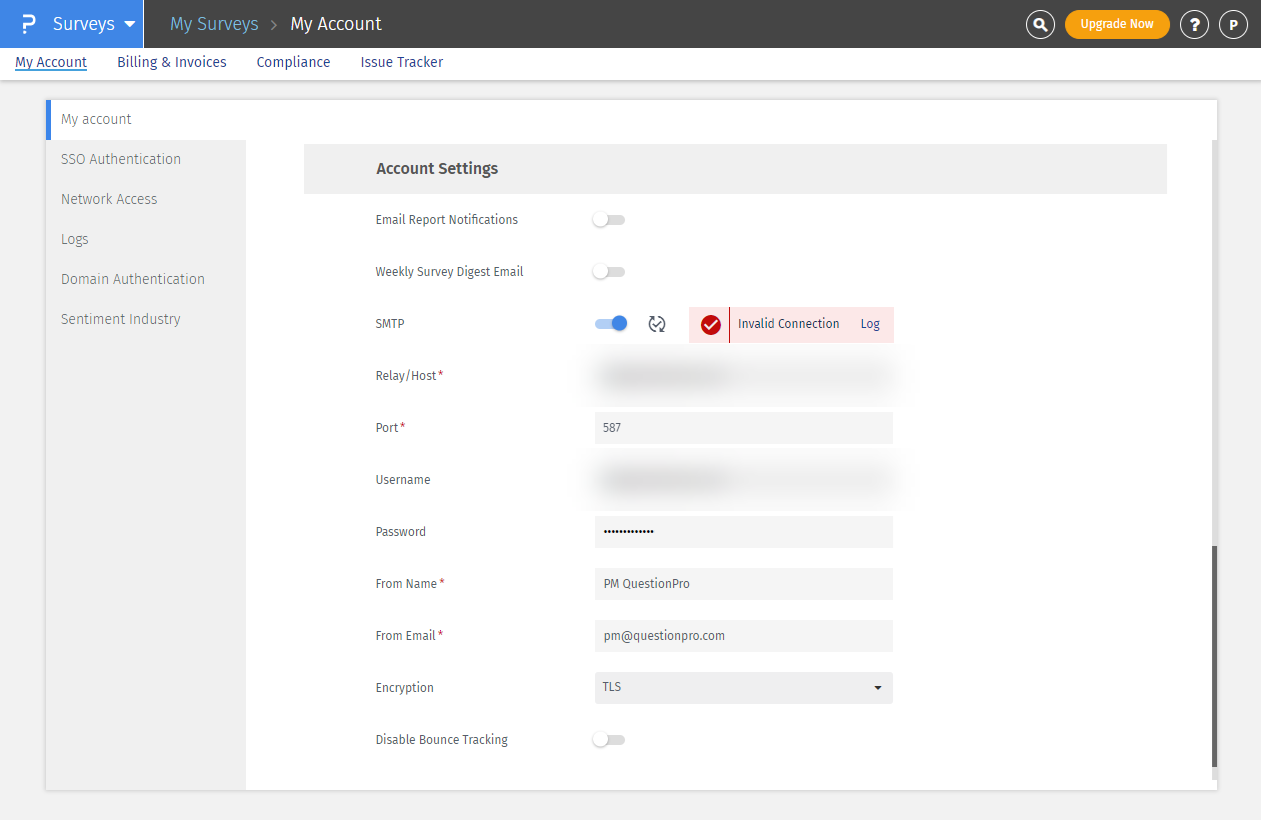
Task: Enable Disable Bounce Tracking switch
Action: 608,740
